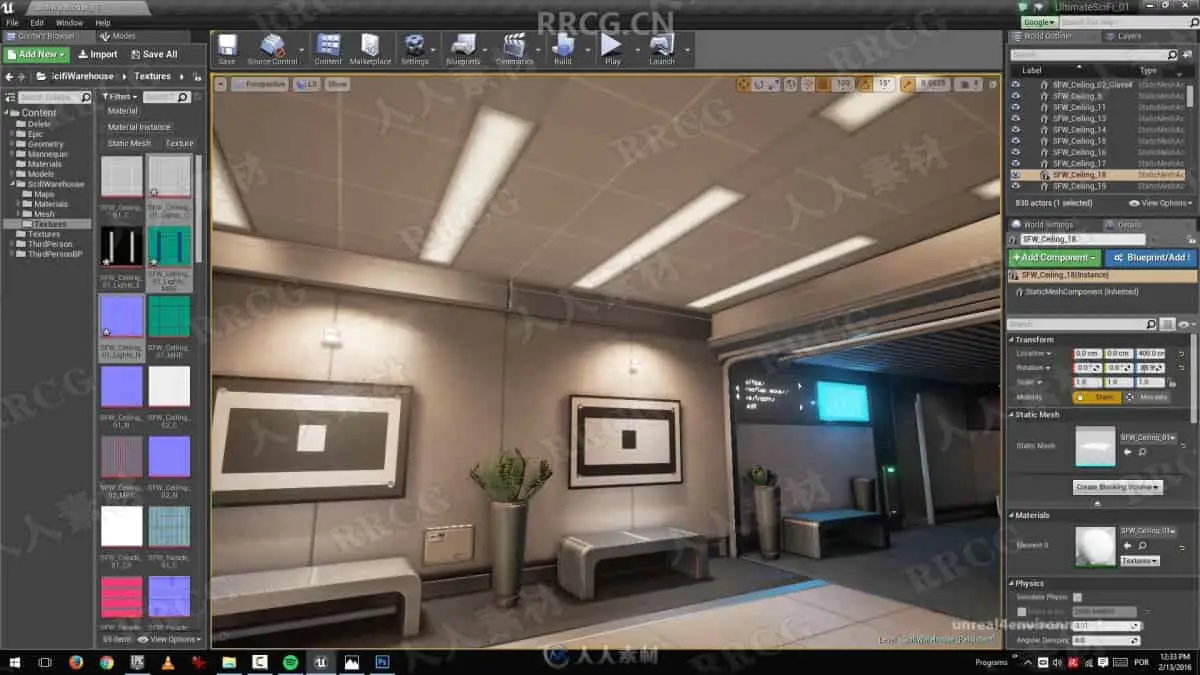Open the Cinematics toolbar icon
This screenshot has width=1200, height=675.
[514, 48]
